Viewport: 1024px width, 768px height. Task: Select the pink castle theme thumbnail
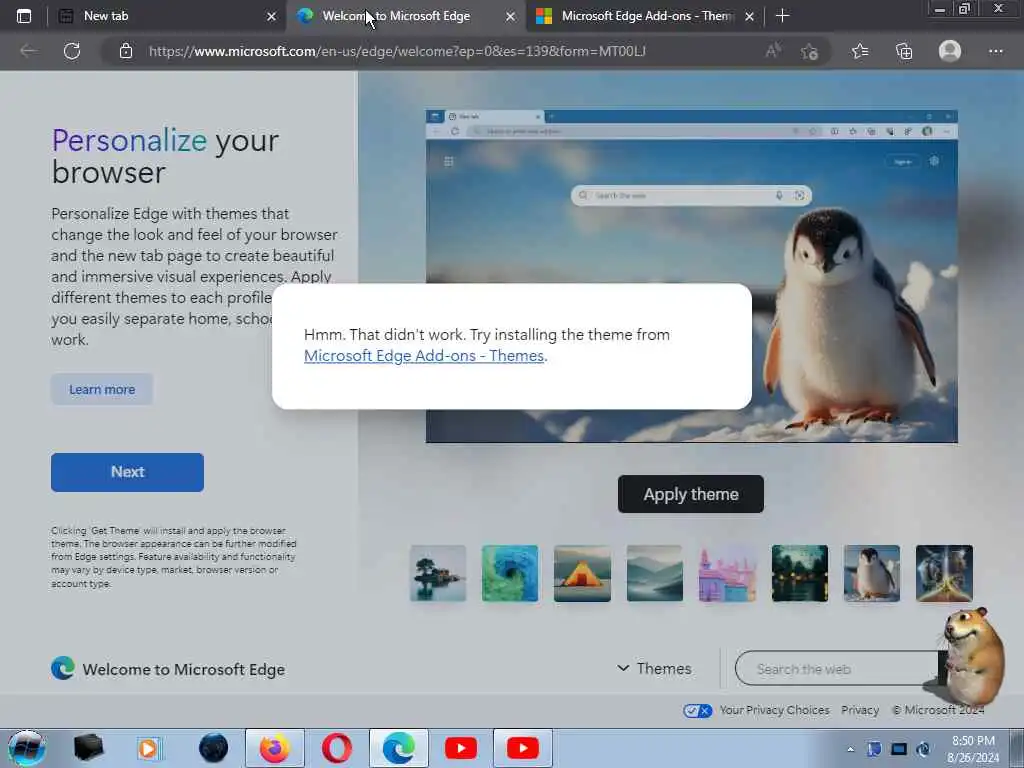[727, 573]
